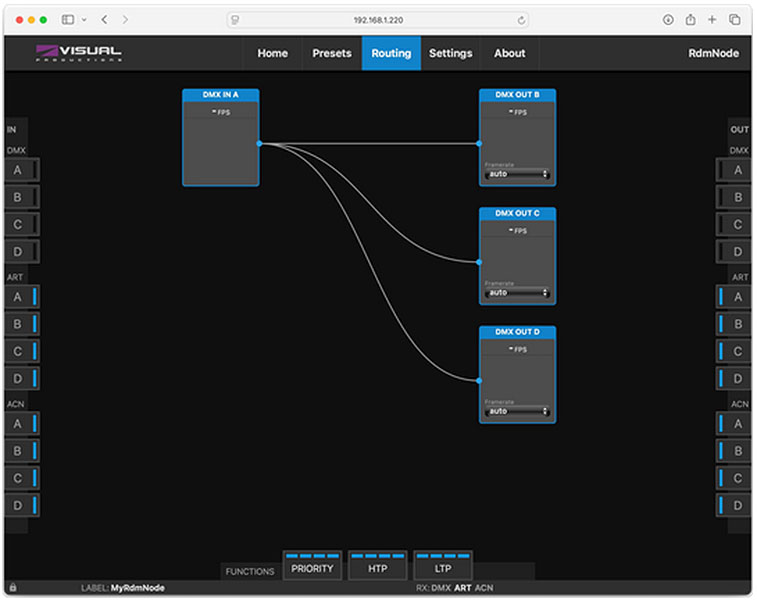757x600 pixels.
Task: Toggle DMX input A port button
Action: pos(21,171)
